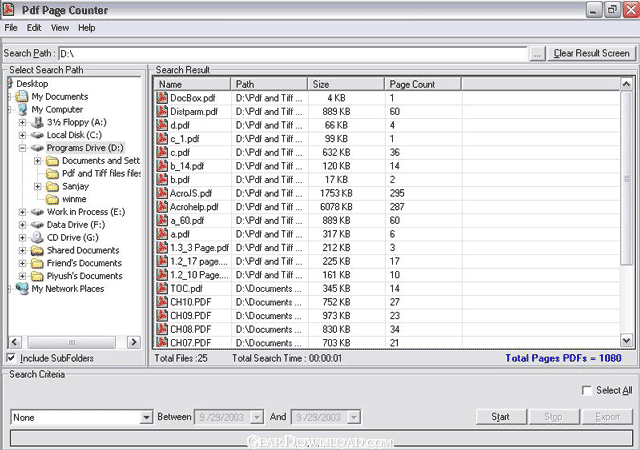The width and height of the screenshot is (640, 450).
Task: Click the Work in Process (E:) drive icon
Action: (37, 212)
